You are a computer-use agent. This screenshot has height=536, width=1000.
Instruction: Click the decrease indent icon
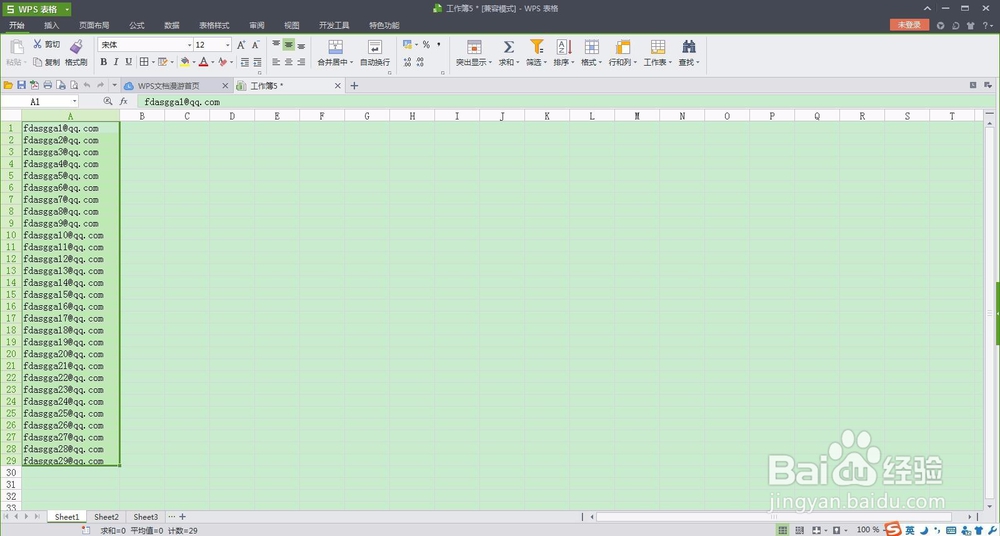click(245, 62)
